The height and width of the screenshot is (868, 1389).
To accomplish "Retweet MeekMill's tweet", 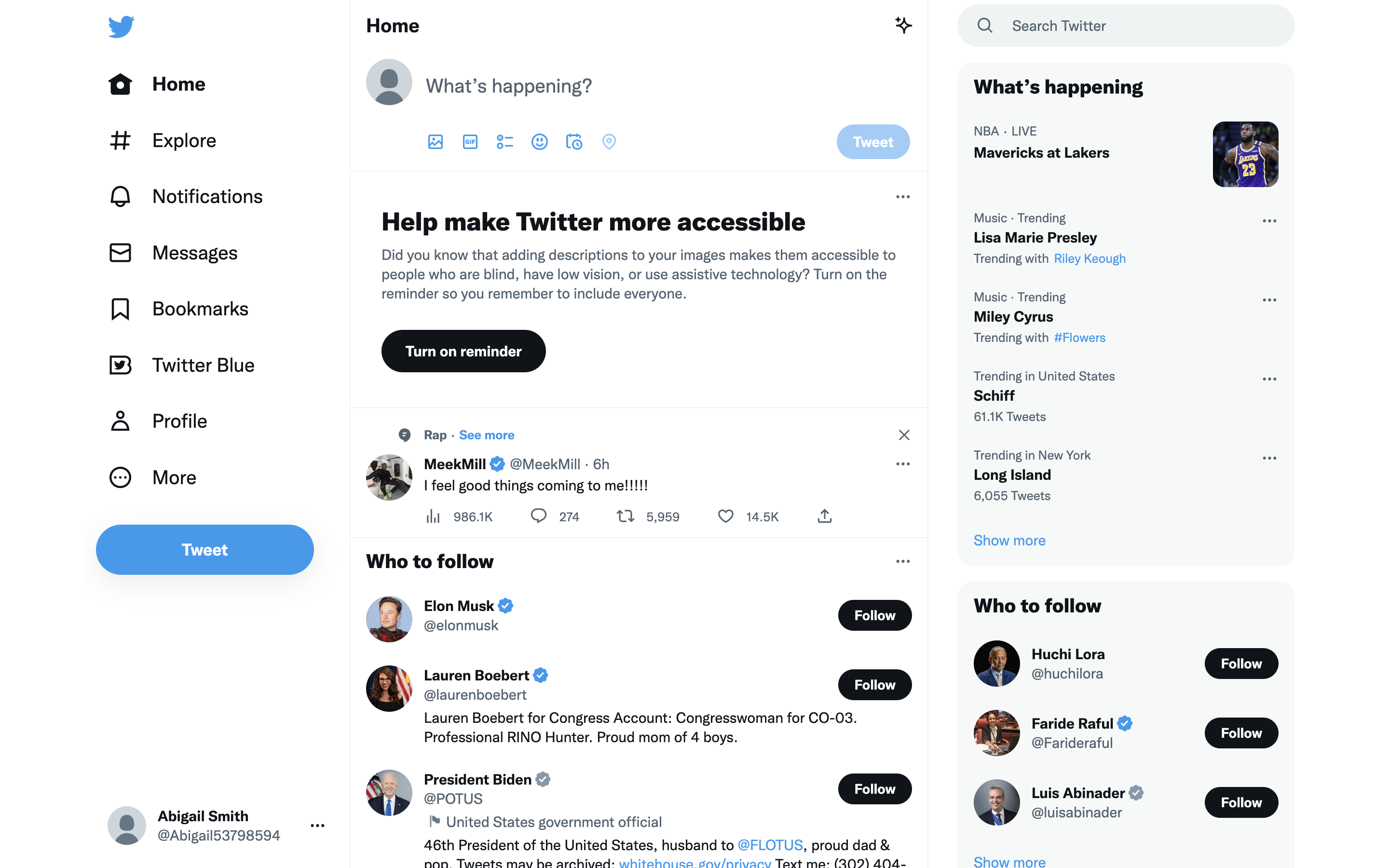I will click(x=625, y=516).
